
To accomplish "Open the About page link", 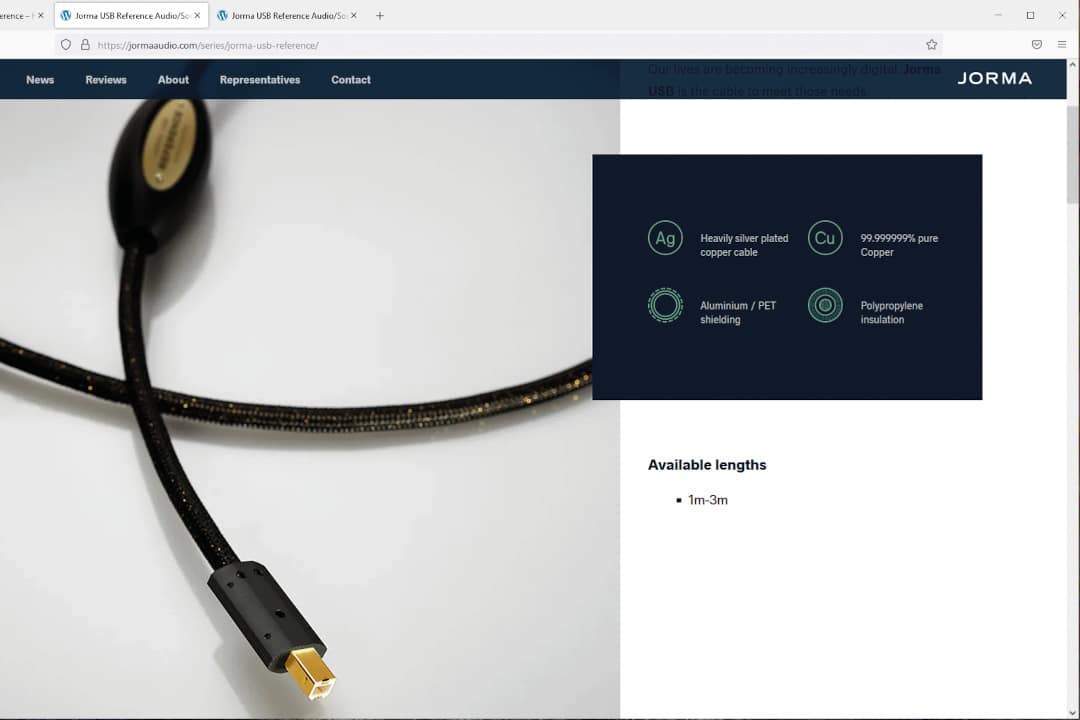I will click(x=173, y=80).
